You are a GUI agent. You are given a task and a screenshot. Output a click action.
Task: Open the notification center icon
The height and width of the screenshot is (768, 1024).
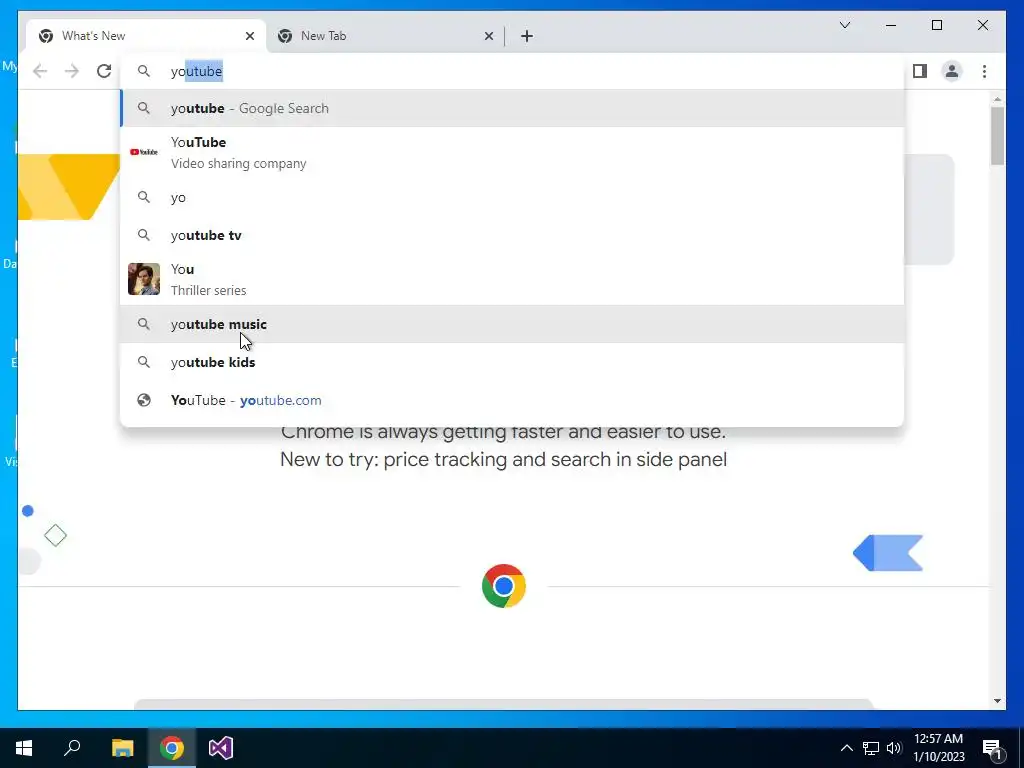992,748
